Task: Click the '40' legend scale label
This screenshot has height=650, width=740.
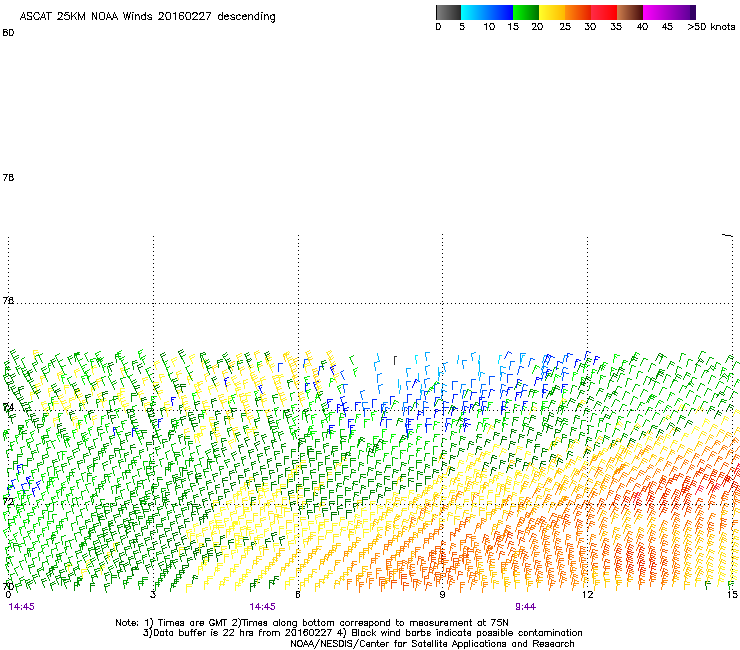Action: pyautogui.click(x=642, y=27)
